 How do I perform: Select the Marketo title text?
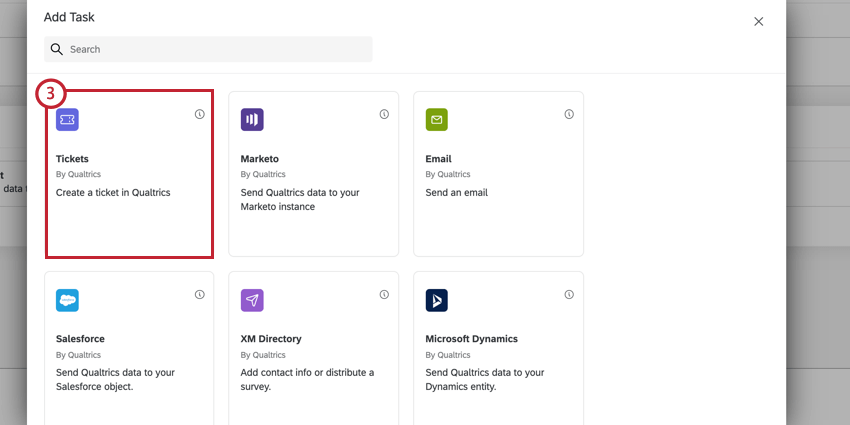coord(260,159)
